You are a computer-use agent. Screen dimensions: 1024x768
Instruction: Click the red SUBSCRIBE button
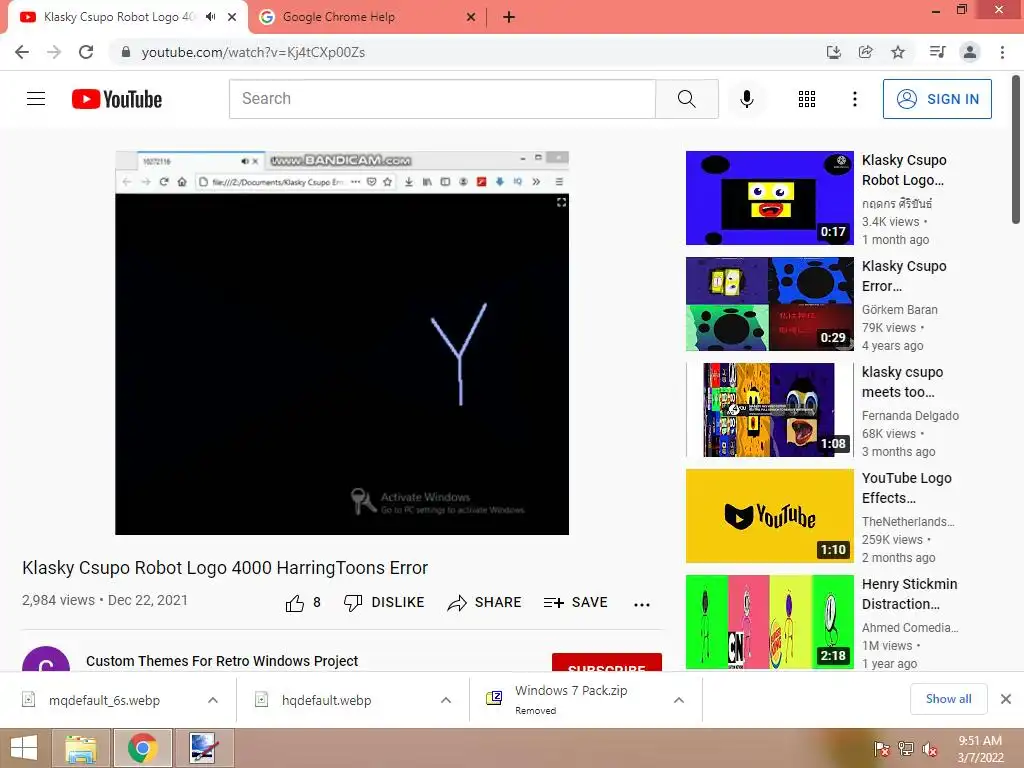click(x=607, y=662)
